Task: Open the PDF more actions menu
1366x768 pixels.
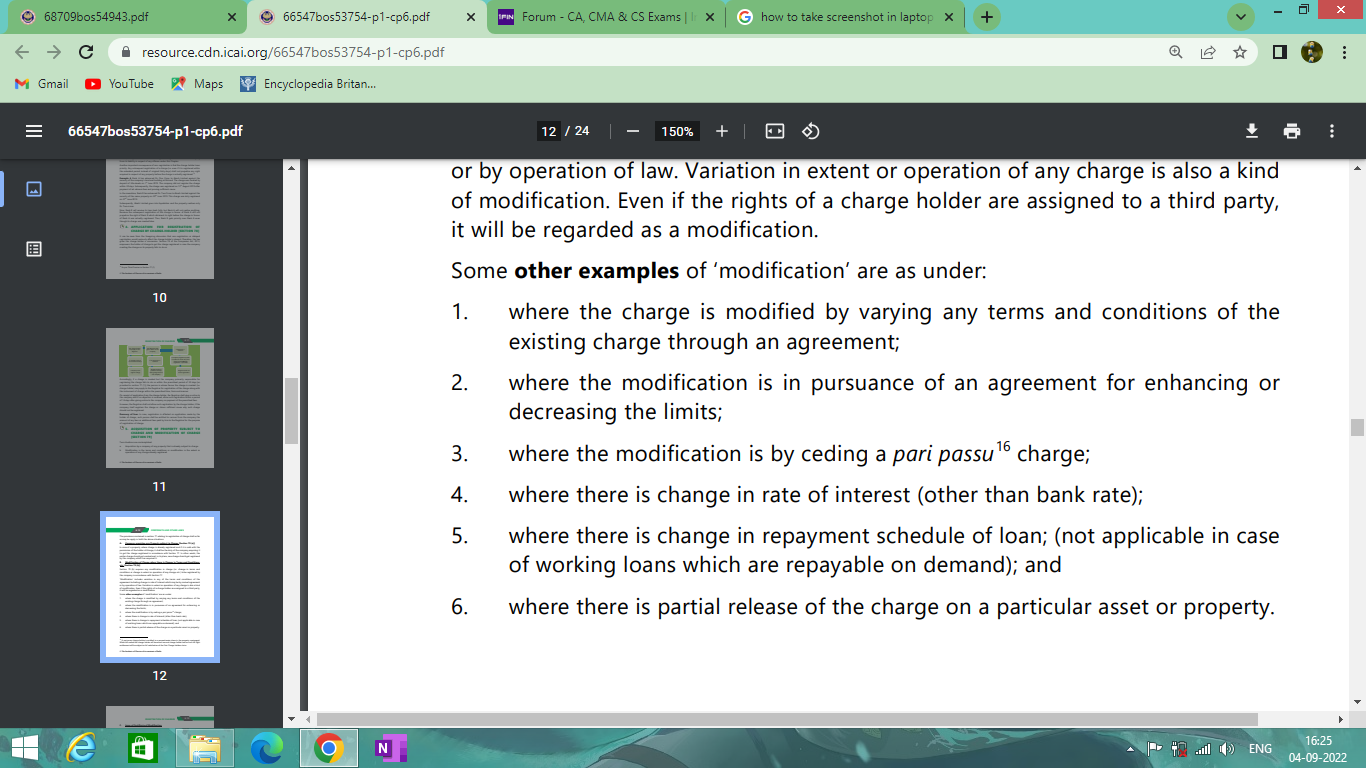Action: pyautogui.click(x=1331, y=131)
